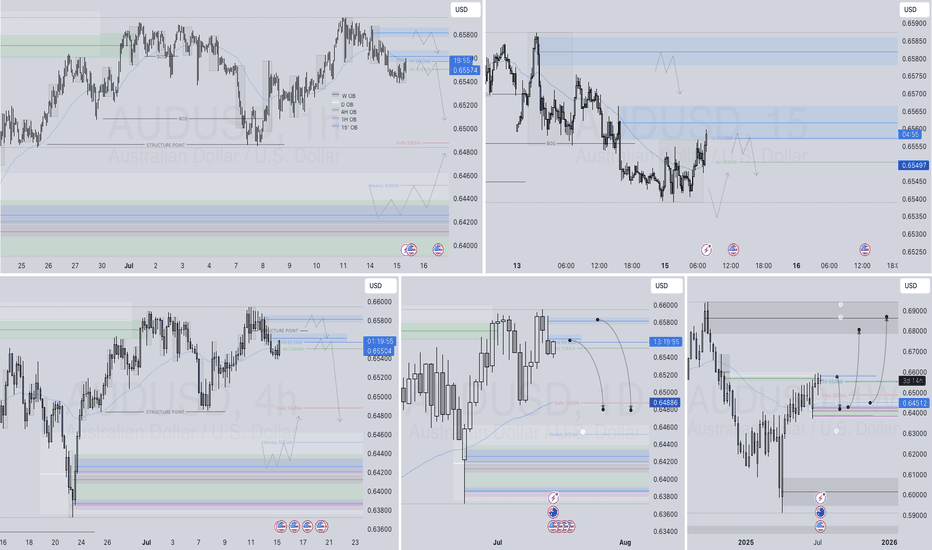Click rightmost US flag event on 4h chart
932x550 pixels.
coord(322,526)
